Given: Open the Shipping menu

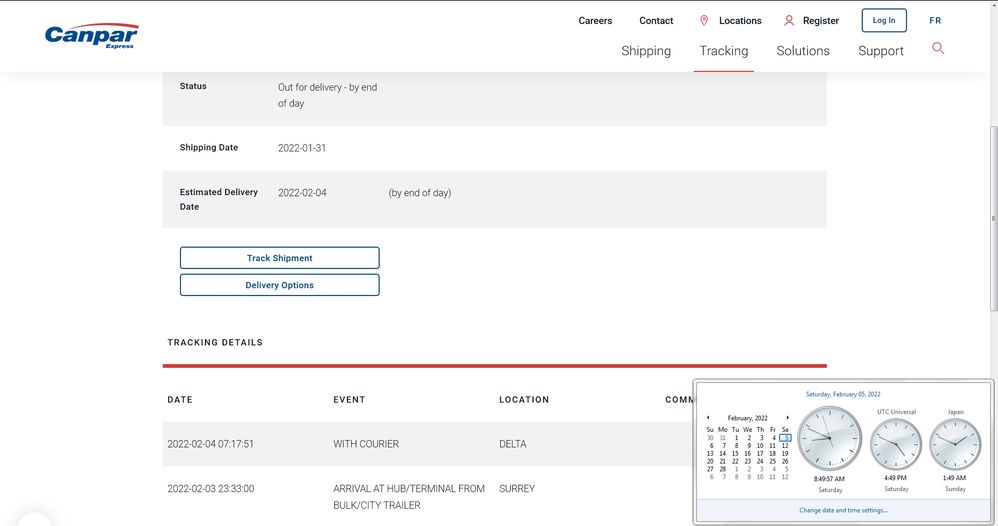Looking at the screenshot, I should coord(646,51).
